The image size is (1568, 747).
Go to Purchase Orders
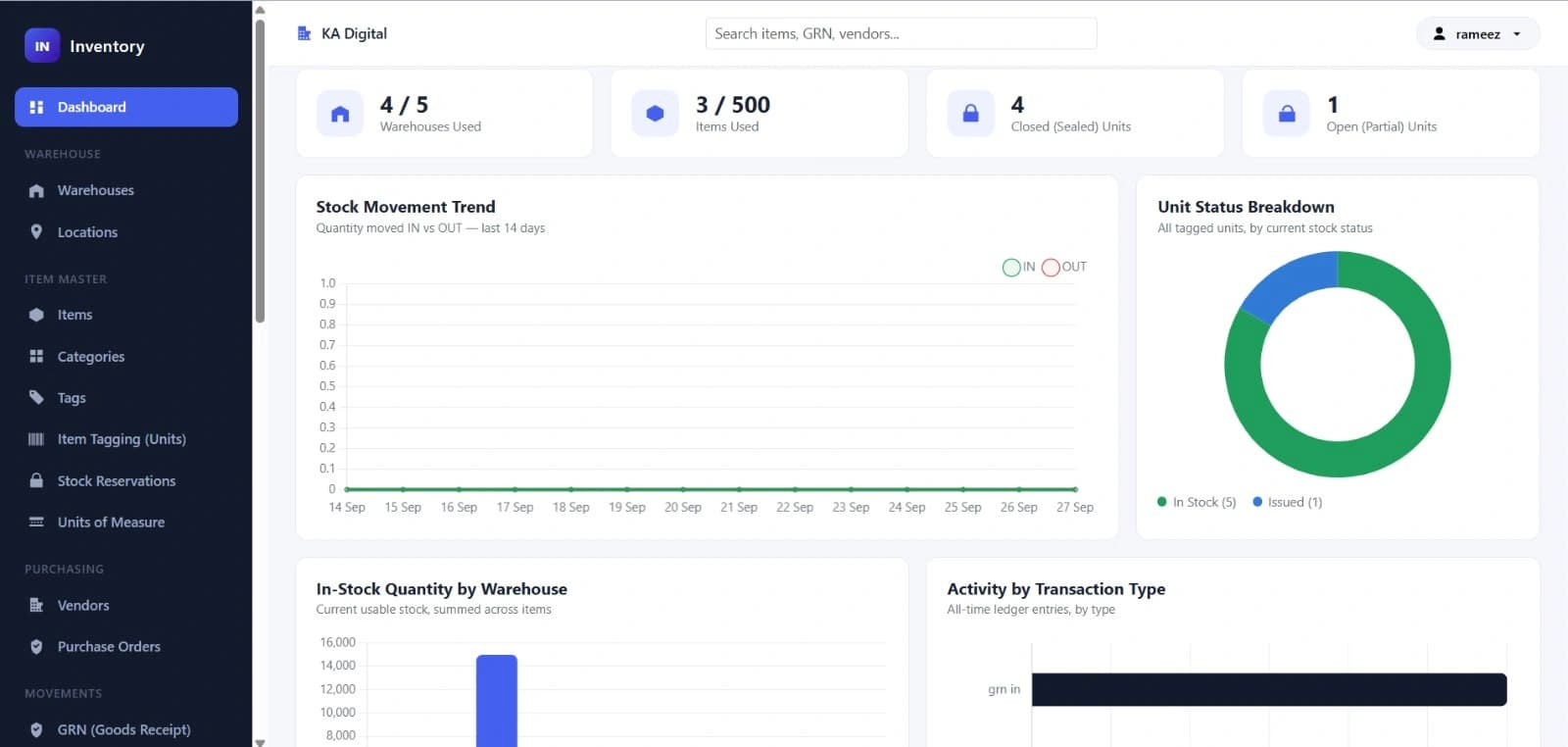tap(126, 647)
